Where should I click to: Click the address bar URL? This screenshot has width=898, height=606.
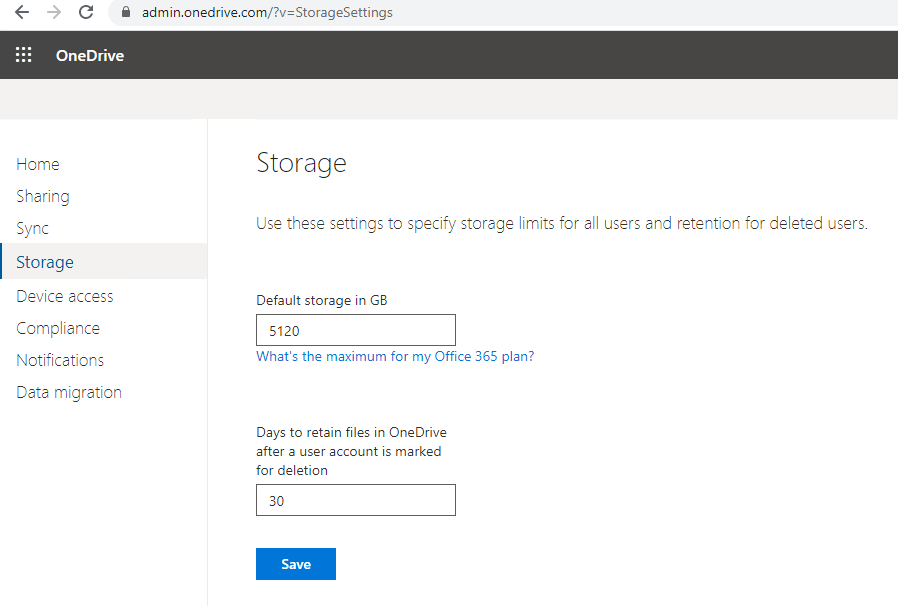pyautogui.click(x=267, y=13)
